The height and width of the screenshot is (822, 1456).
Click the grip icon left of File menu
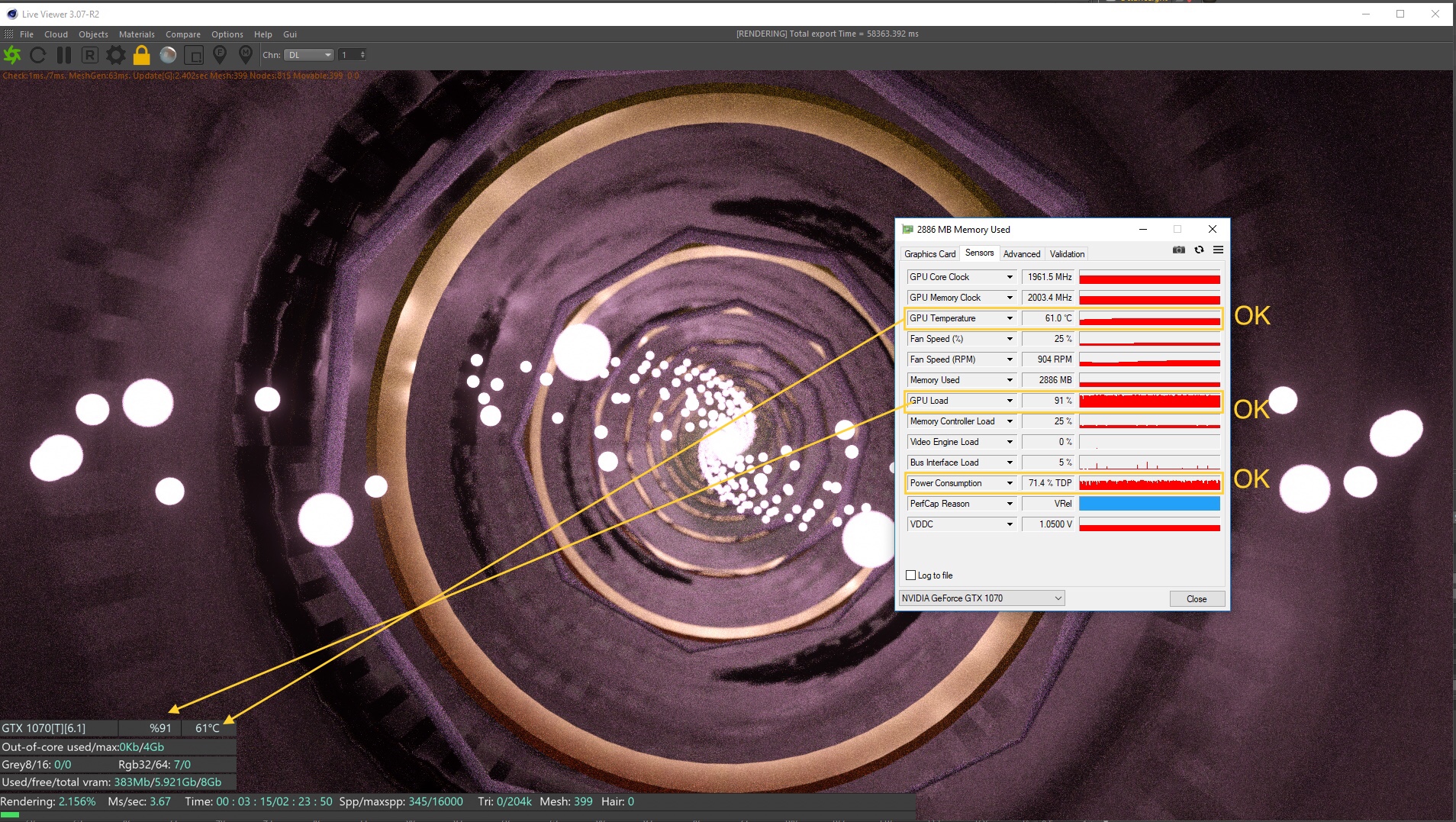(8, 34)
